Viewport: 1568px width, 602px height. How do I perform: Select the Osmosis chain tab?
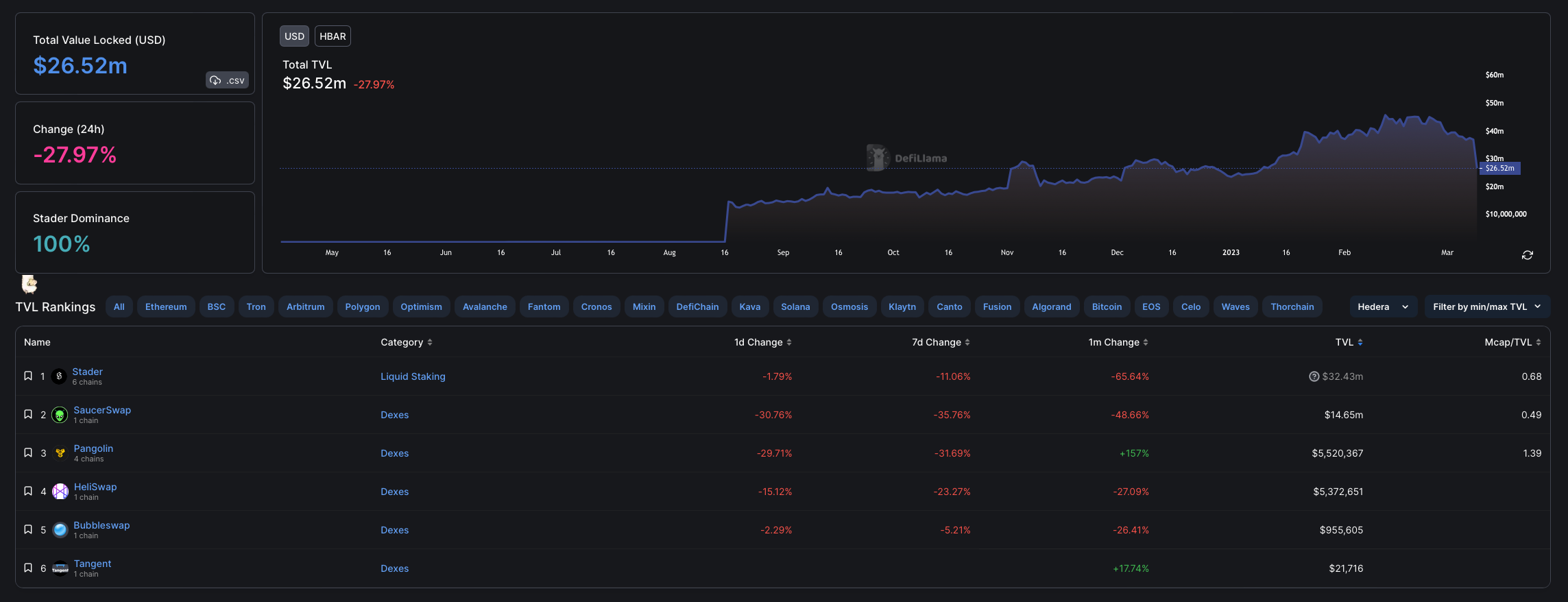[849, 306]
